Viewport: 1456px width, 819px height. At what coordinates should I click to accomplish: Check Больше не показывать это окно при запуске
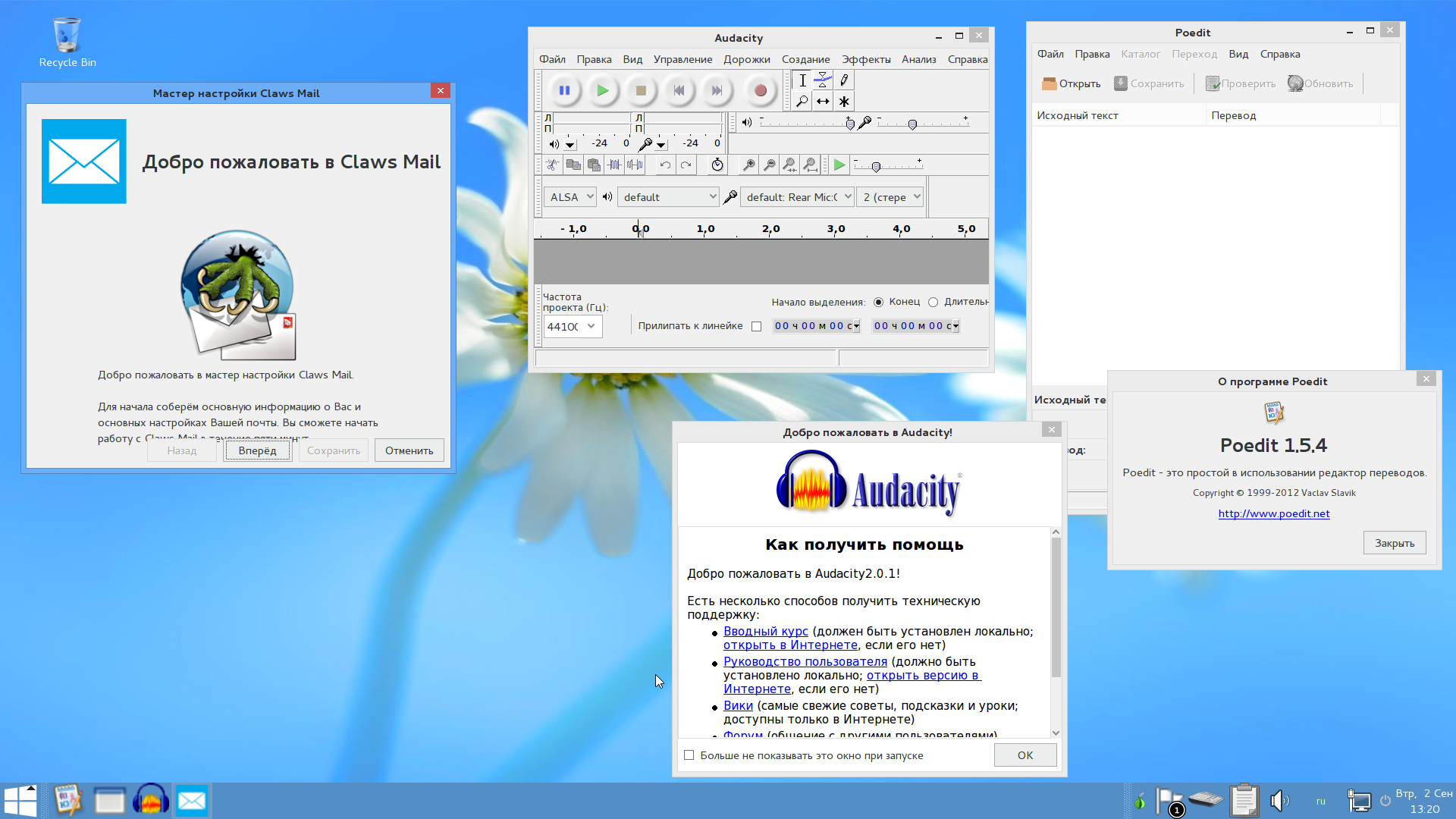tap(689, 755)
